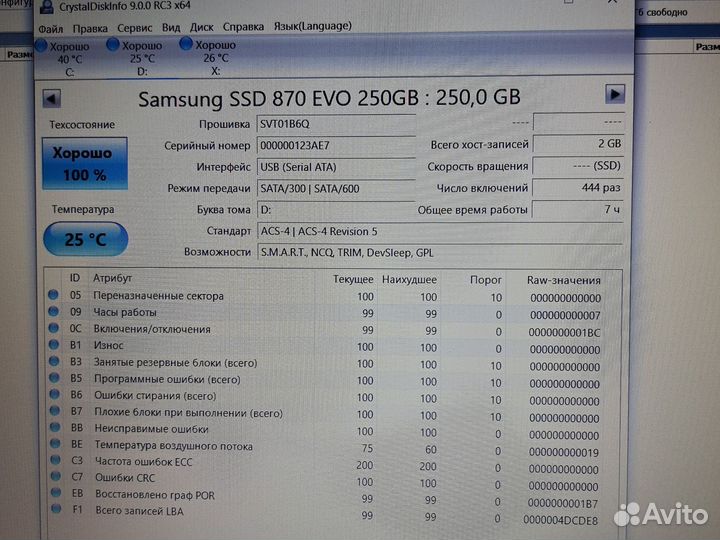Image resolution: width=720 pixels, height=540 pixels.
Task: Select disk D: status at 25 °C
Action: tap(135, 58)
